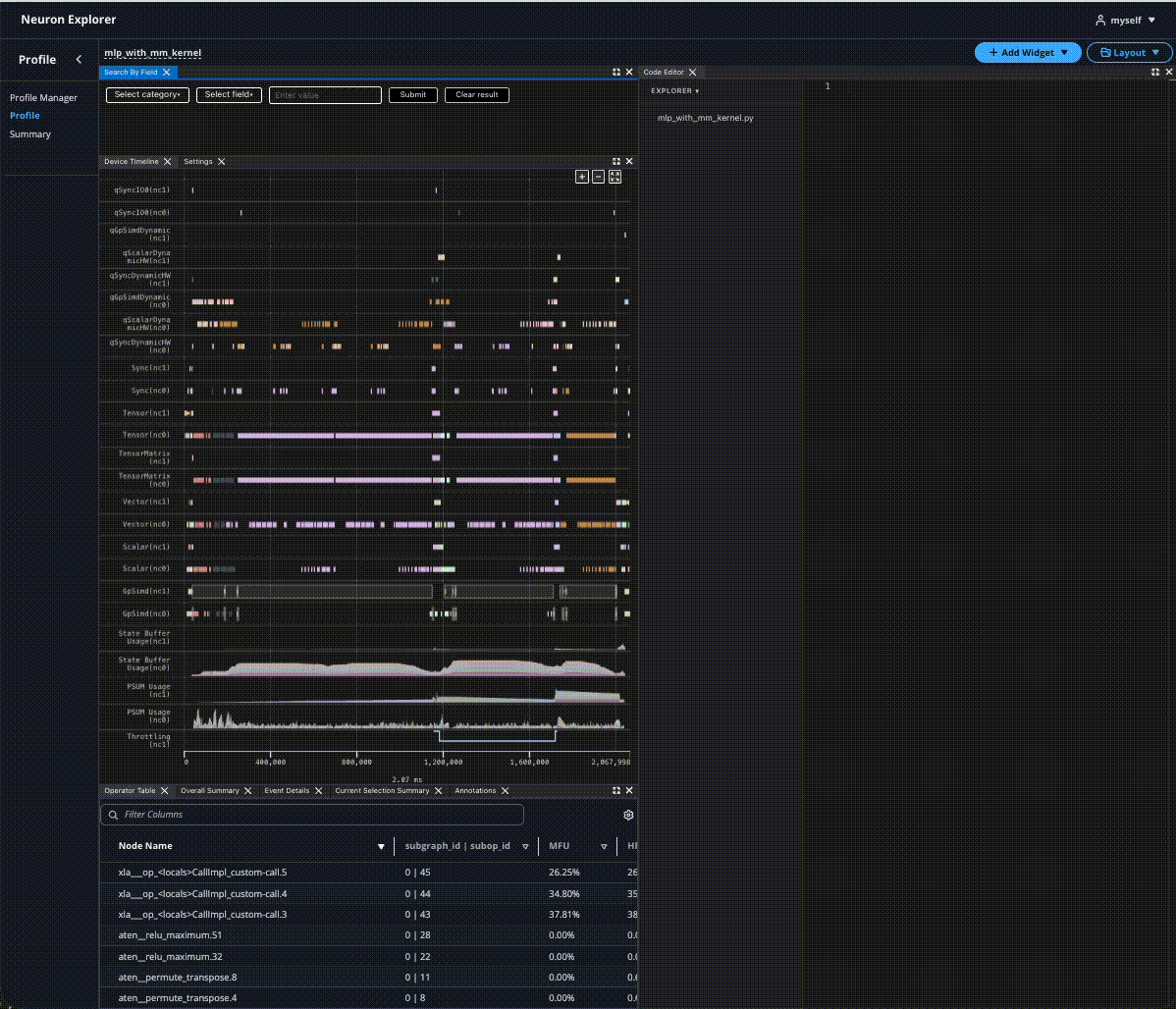Zoom out on the device timeline
The height and width of the screenshot is (1009, 1176).
point(598,177)
